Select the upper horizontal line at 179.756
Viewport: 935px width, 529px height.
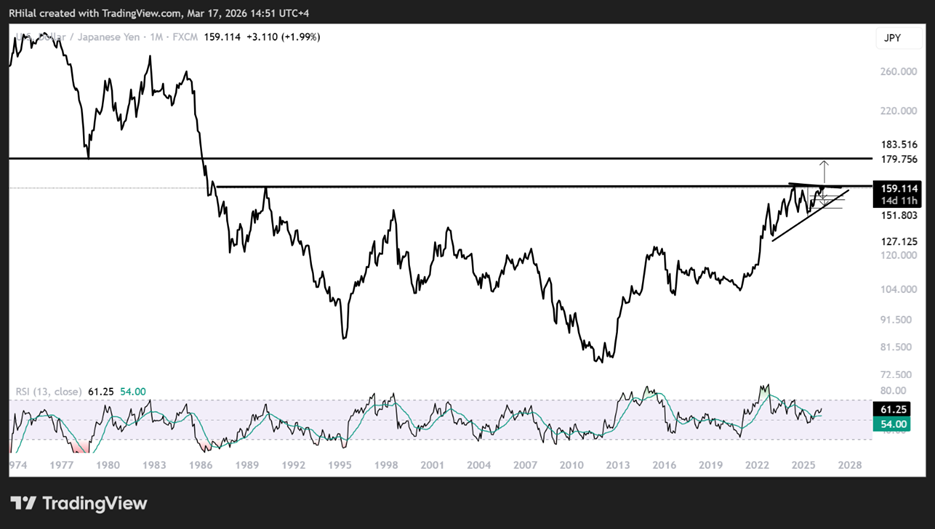click(x=440, y=159)
